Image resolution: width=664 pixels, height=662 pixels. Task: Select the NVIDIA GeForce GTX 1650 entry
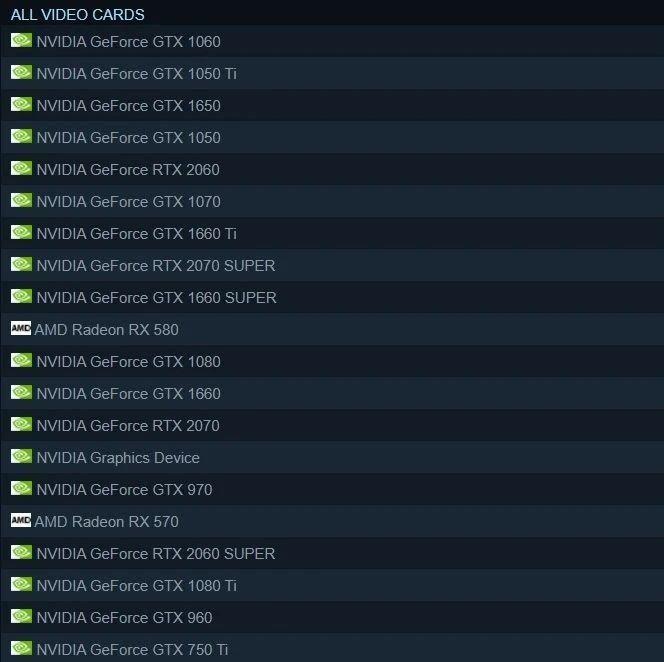coord(332,105)
